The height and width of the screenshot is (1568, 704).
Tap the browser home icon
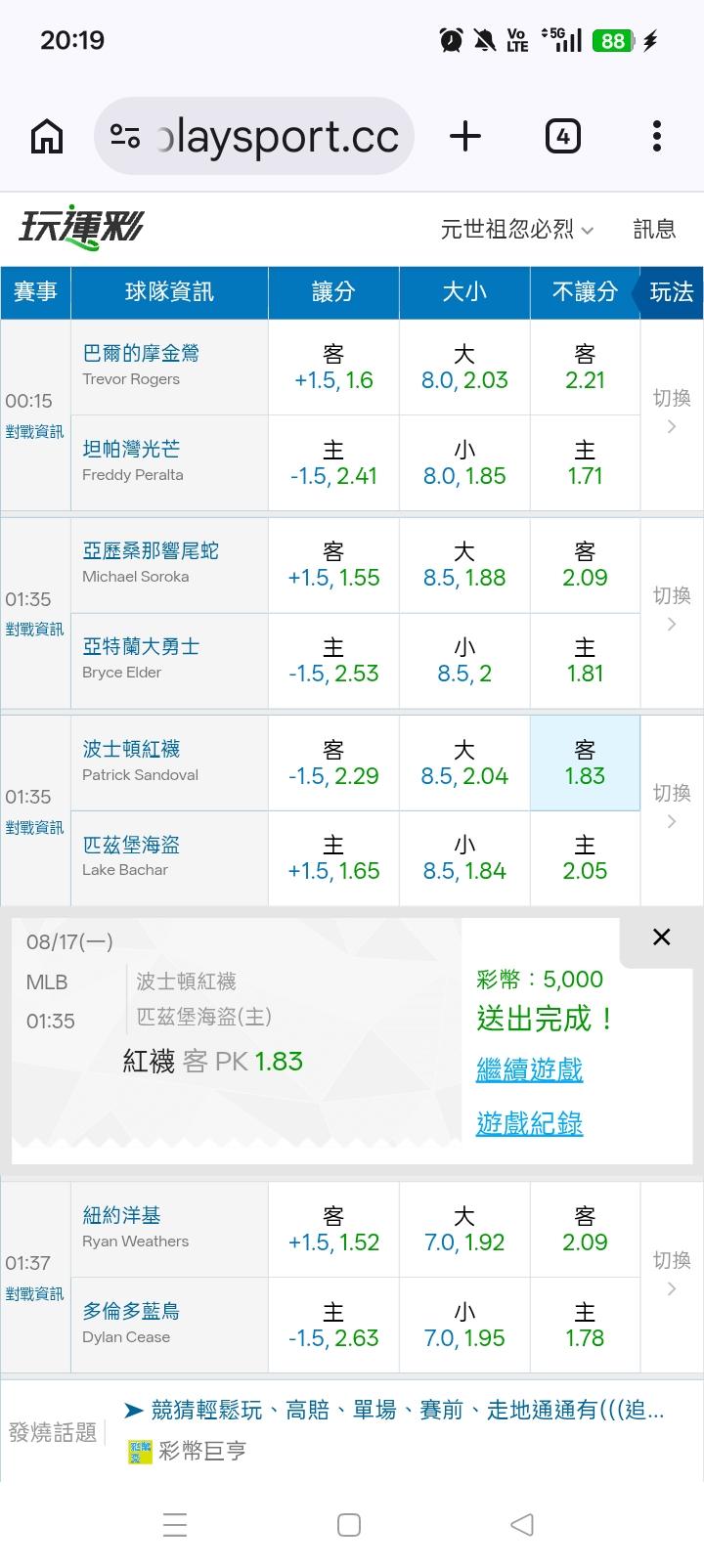click(x=47, y=137)
